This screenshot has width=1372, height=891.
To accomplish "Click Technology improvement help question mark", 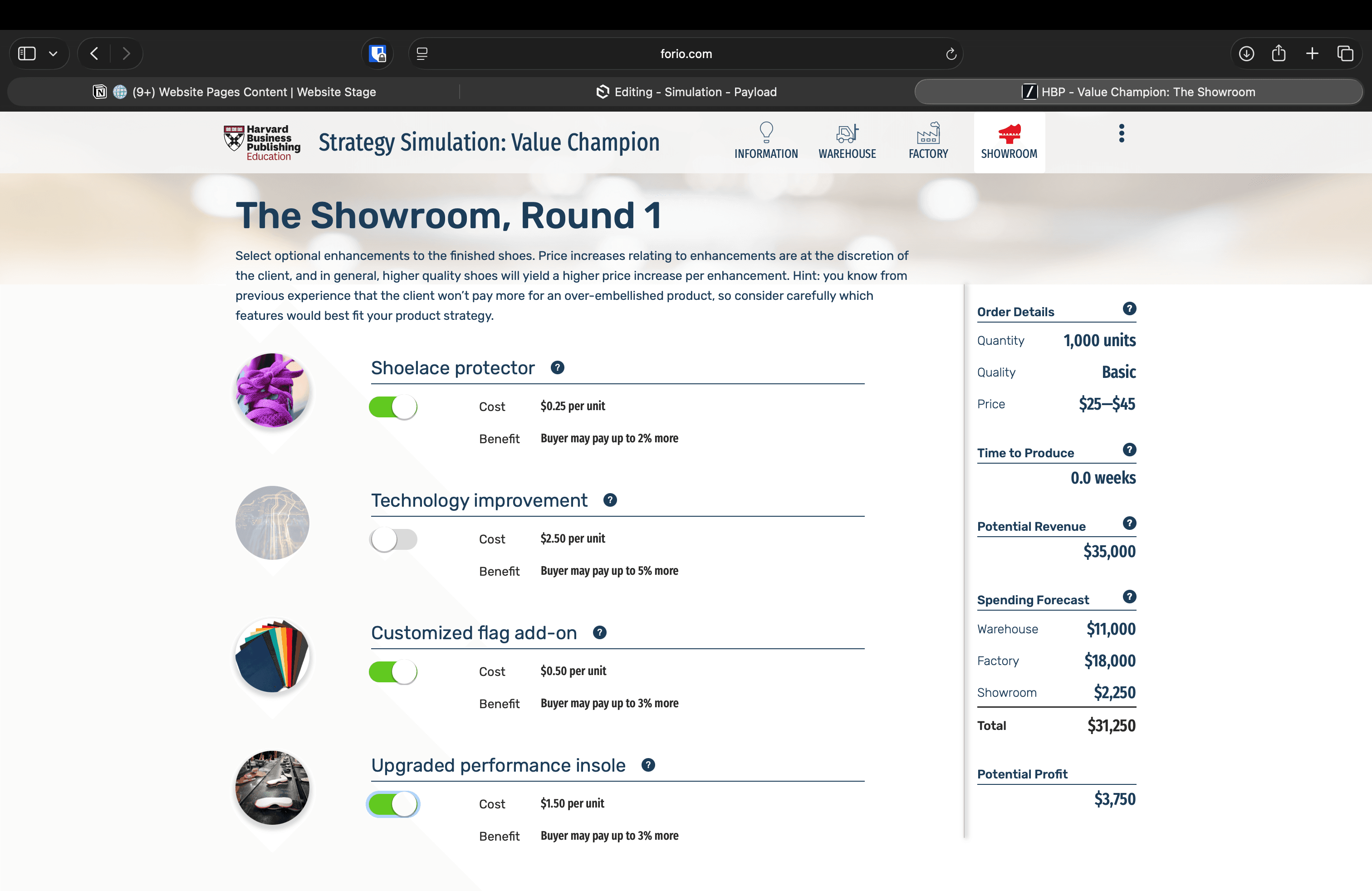I will coord(610,500).
